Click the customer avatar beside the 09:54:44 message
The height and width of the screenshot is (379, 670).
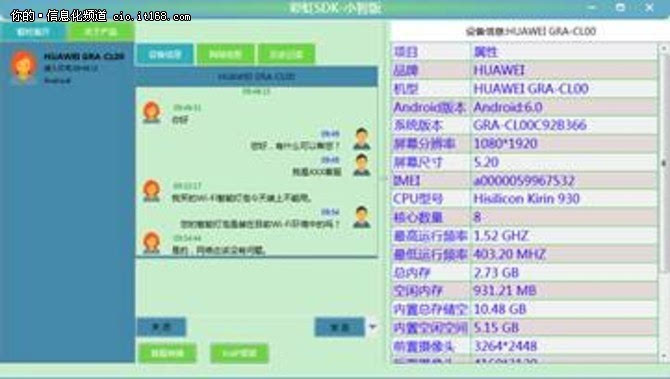pos(152,243)
